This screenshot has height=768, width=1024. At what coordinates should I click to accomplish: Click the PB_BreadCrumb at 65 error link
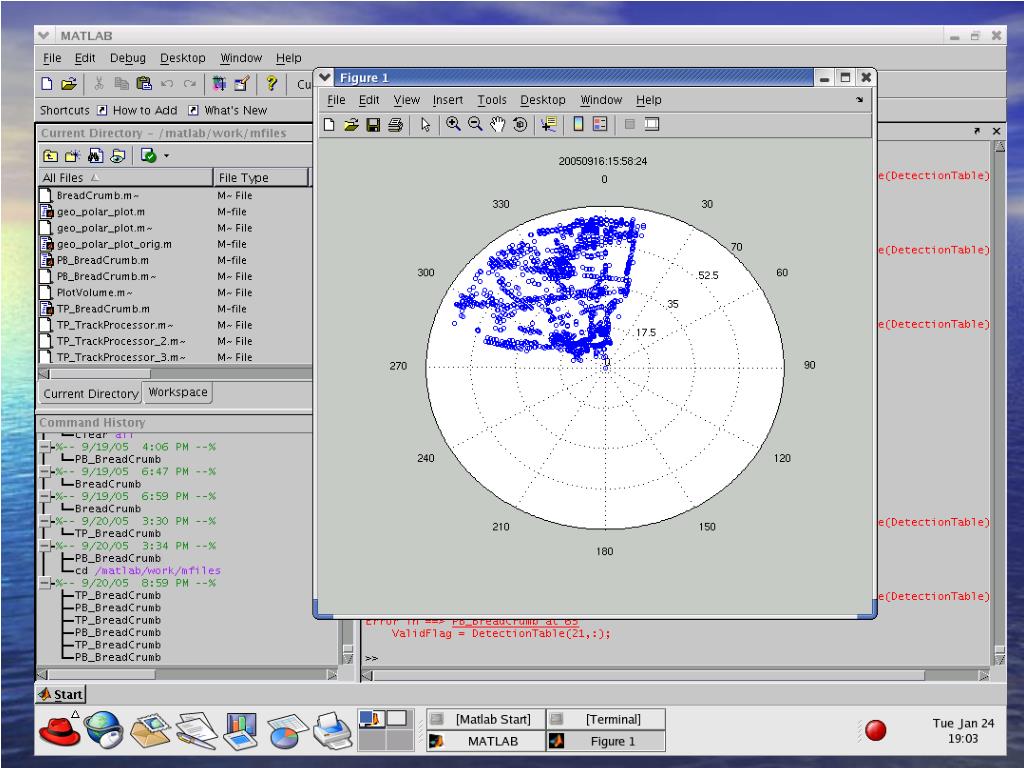515,621
